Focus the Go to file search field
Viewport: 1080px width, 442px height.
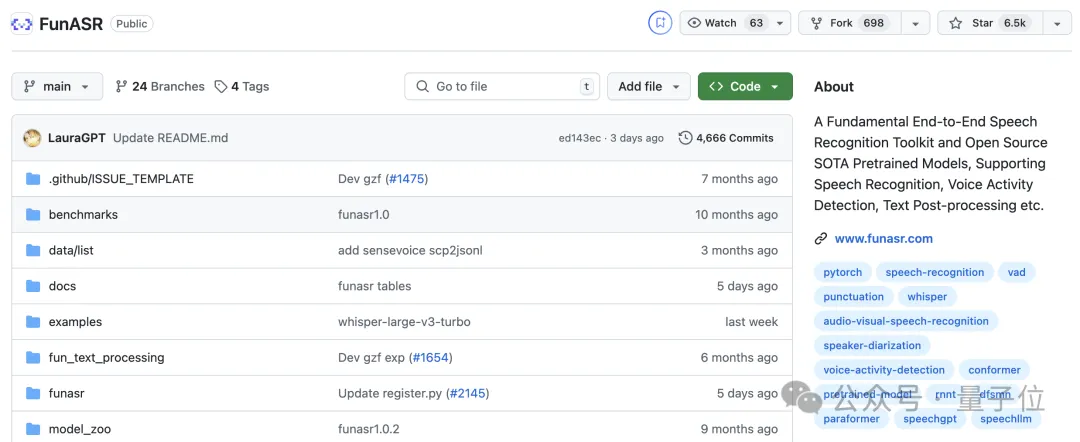click(502, 86)
